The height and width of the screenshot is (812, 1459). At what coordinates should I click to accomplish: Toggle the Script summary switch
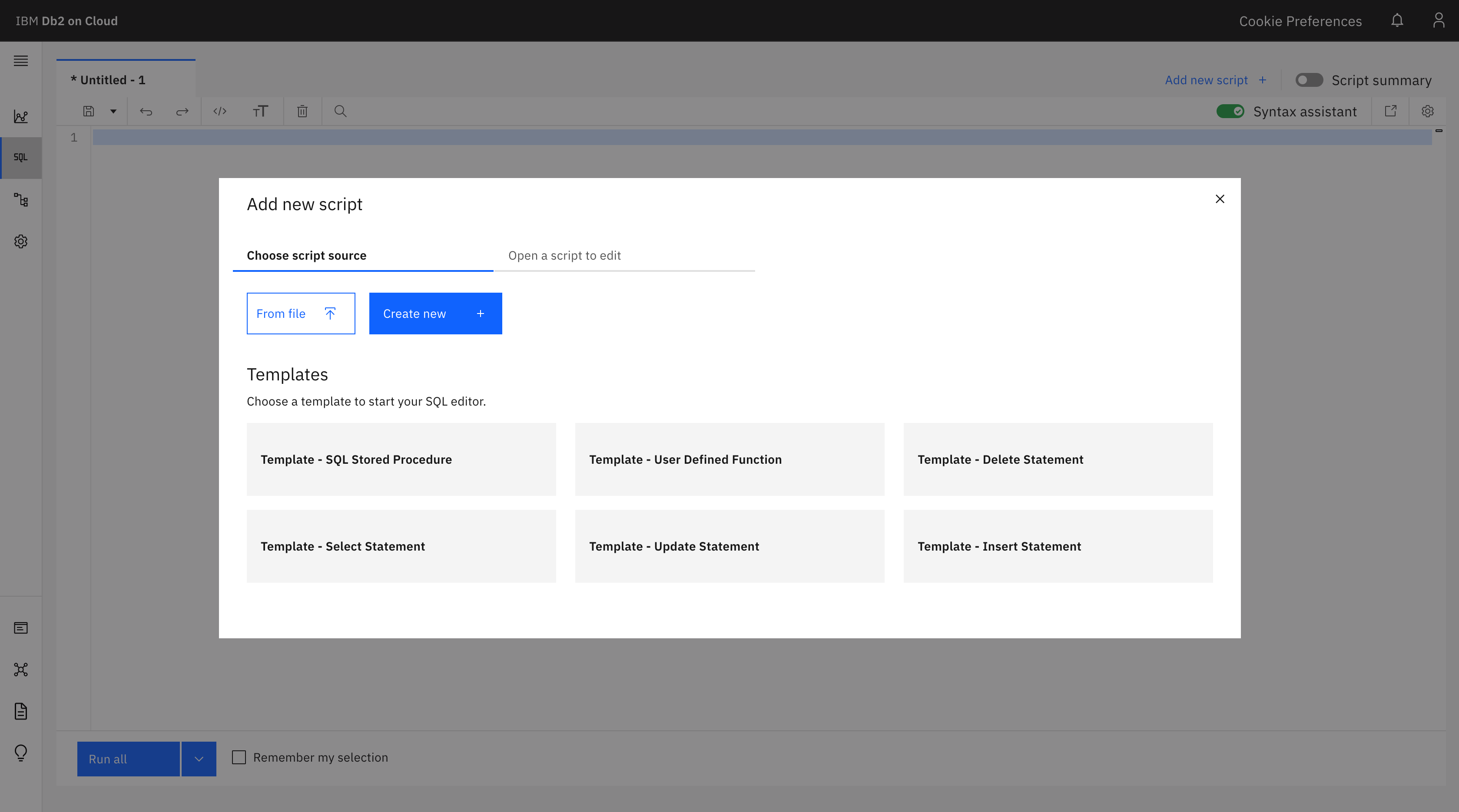click(1309, 80)
